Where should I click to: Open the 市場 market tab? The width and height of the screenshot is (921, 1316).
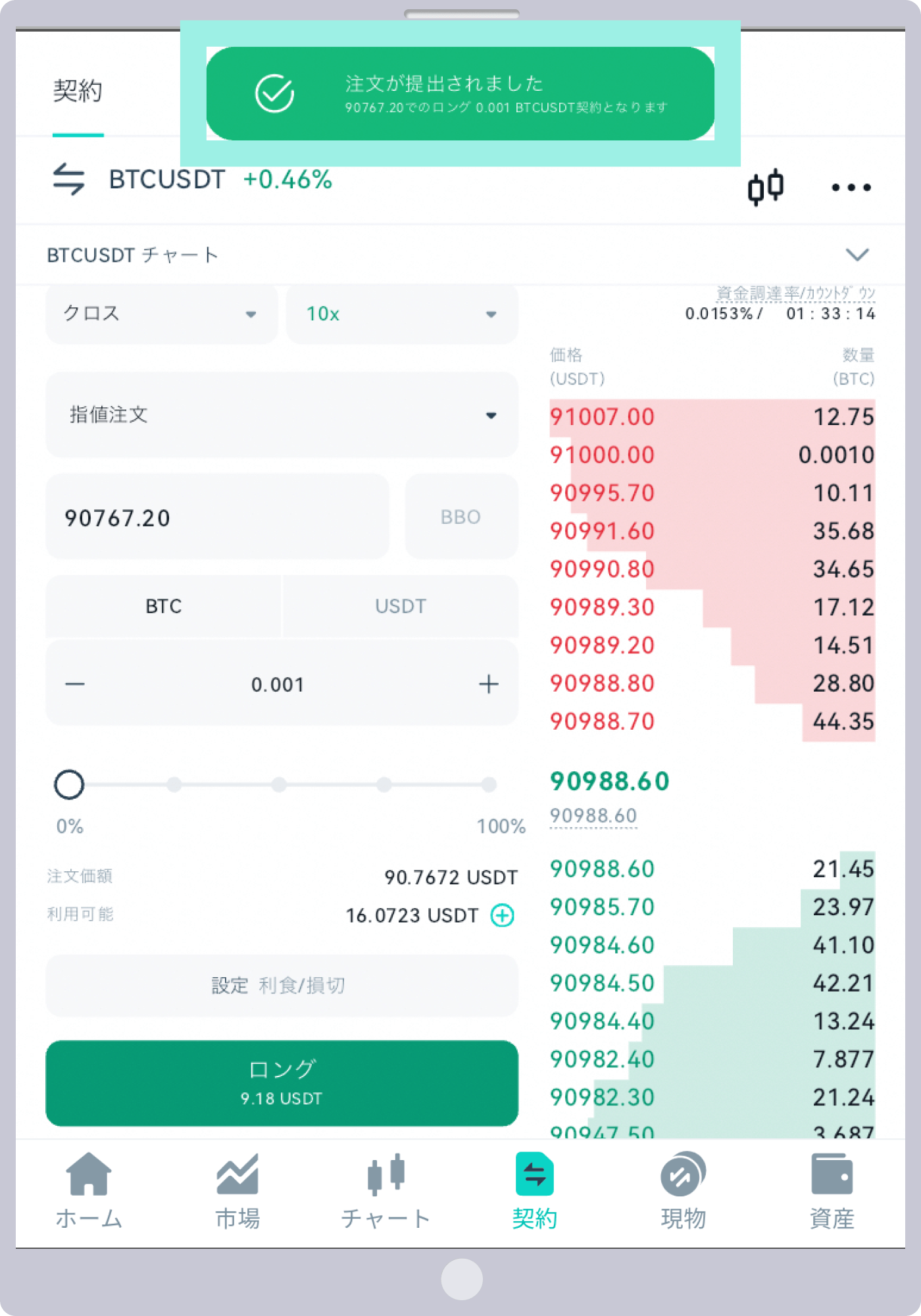237,1191
